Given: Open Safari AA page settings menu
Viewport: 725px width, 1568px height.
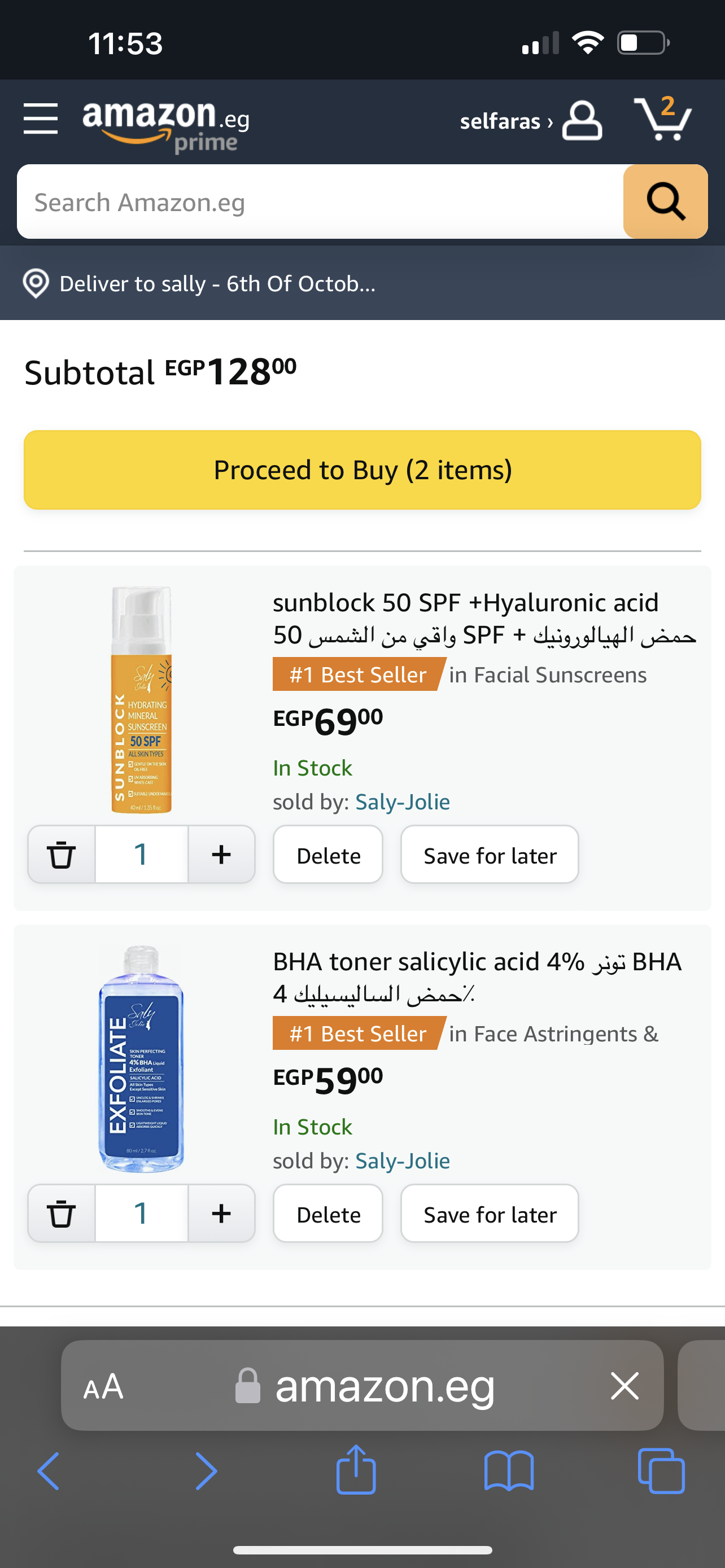Looking at the screenshot, I should point(103,1386).
